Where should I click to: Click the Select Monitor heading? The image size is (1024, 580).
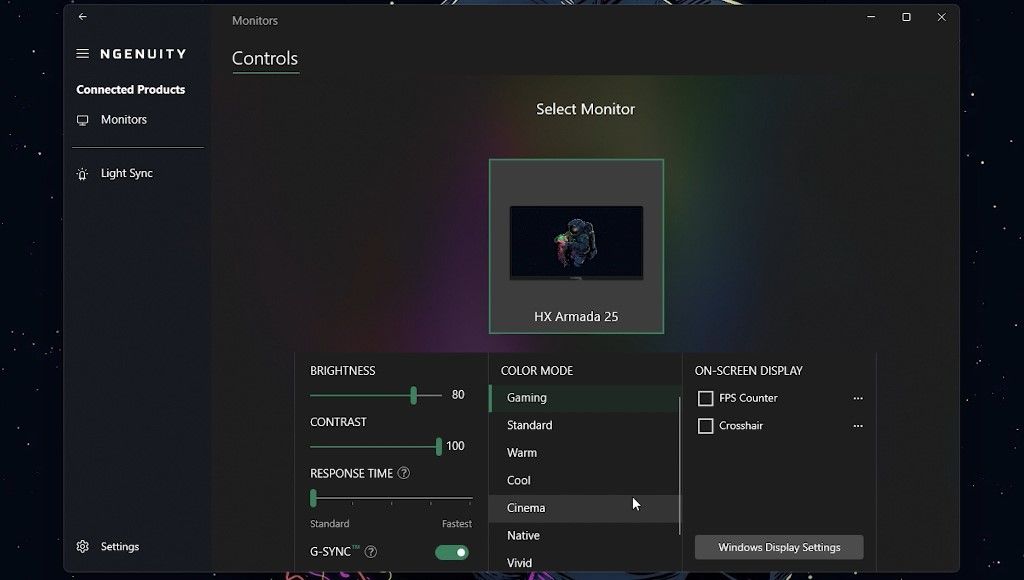click(585, 109)
